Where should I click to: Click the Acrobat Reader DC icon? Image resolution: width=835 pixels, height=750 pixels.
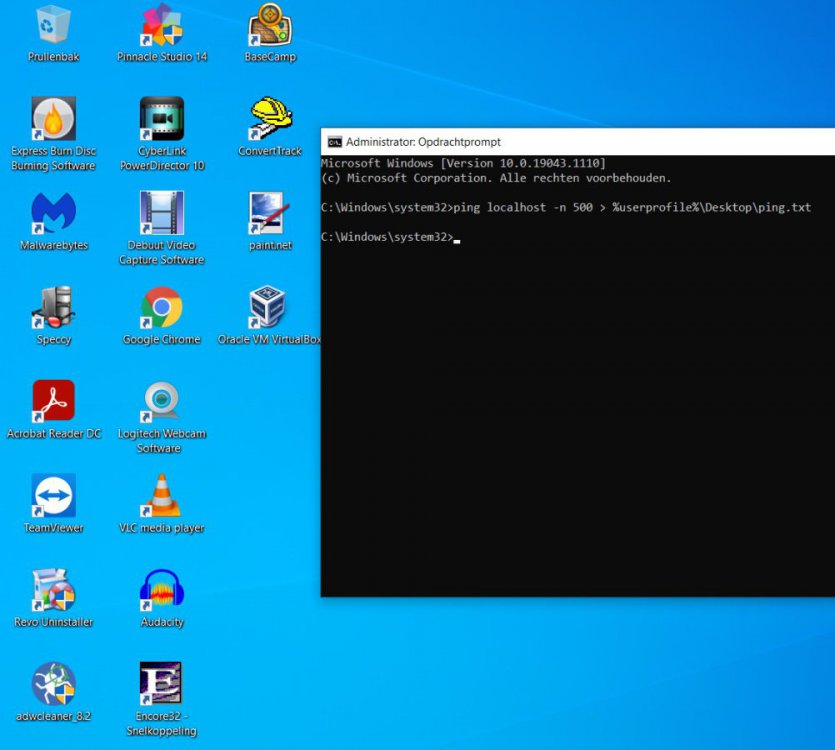(x=54, y=402)
